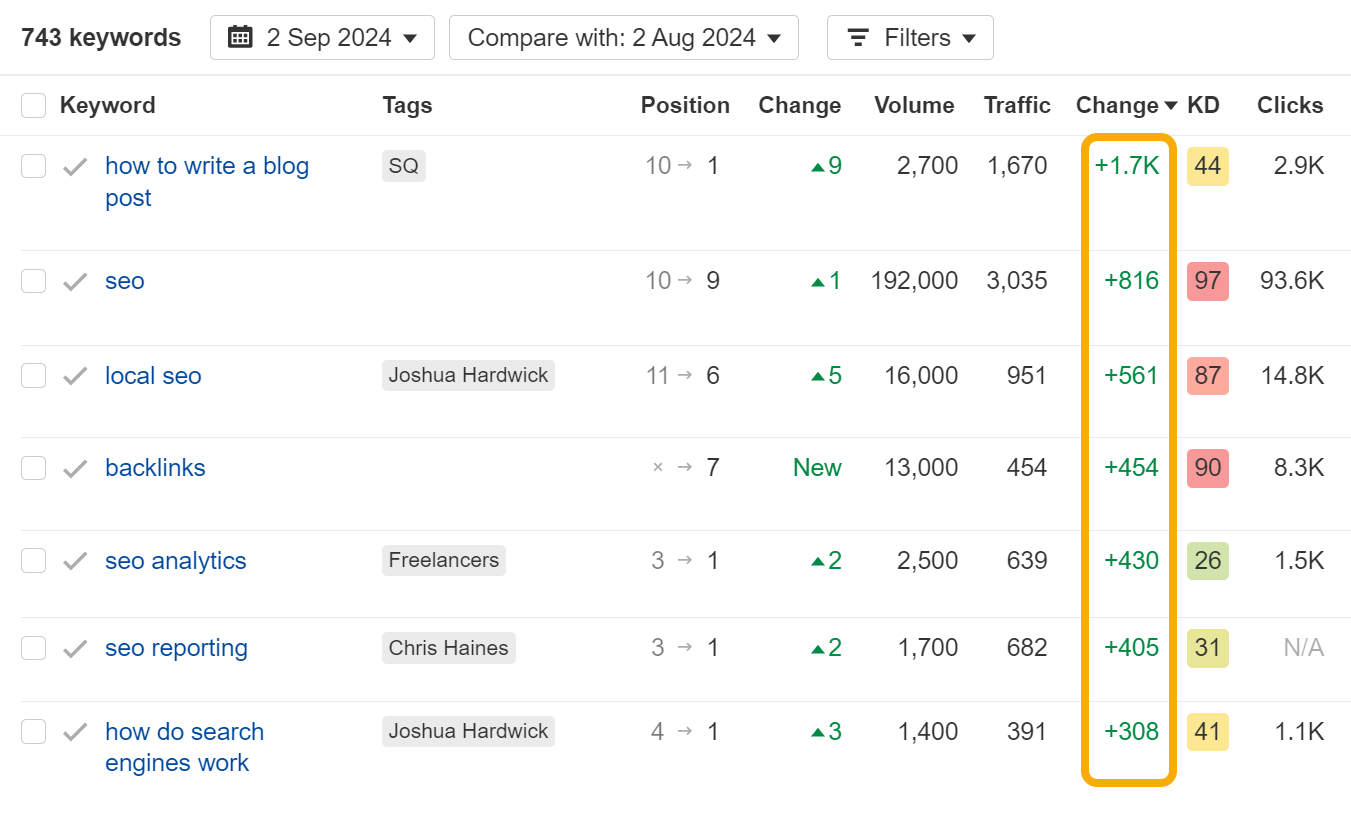Select the checkmark icon next to "seo"
This screenshot has width=1351, height=831.
tap(74, 281)
